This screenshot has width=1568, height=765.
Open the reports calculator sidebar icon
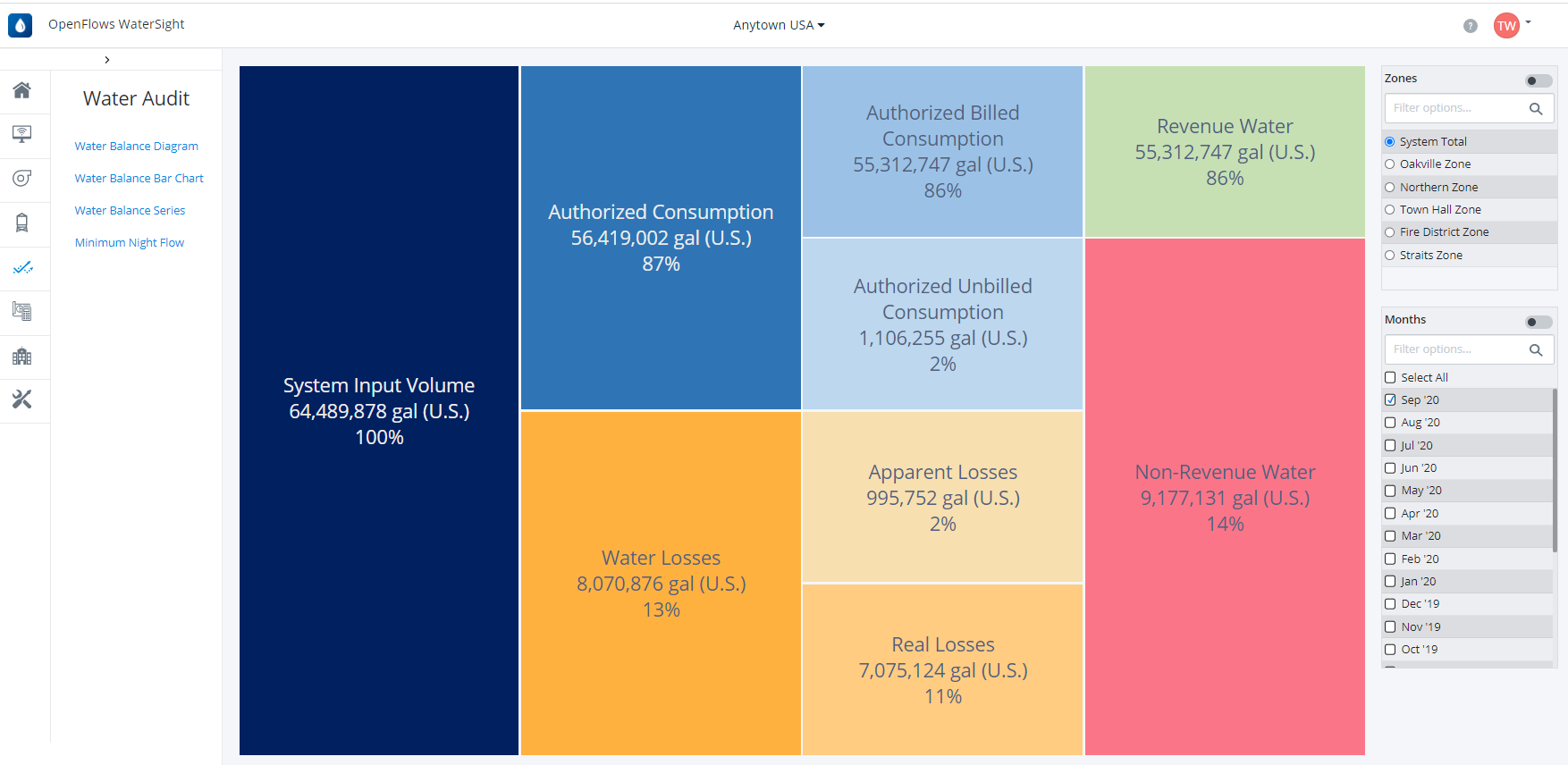(22, 311)
